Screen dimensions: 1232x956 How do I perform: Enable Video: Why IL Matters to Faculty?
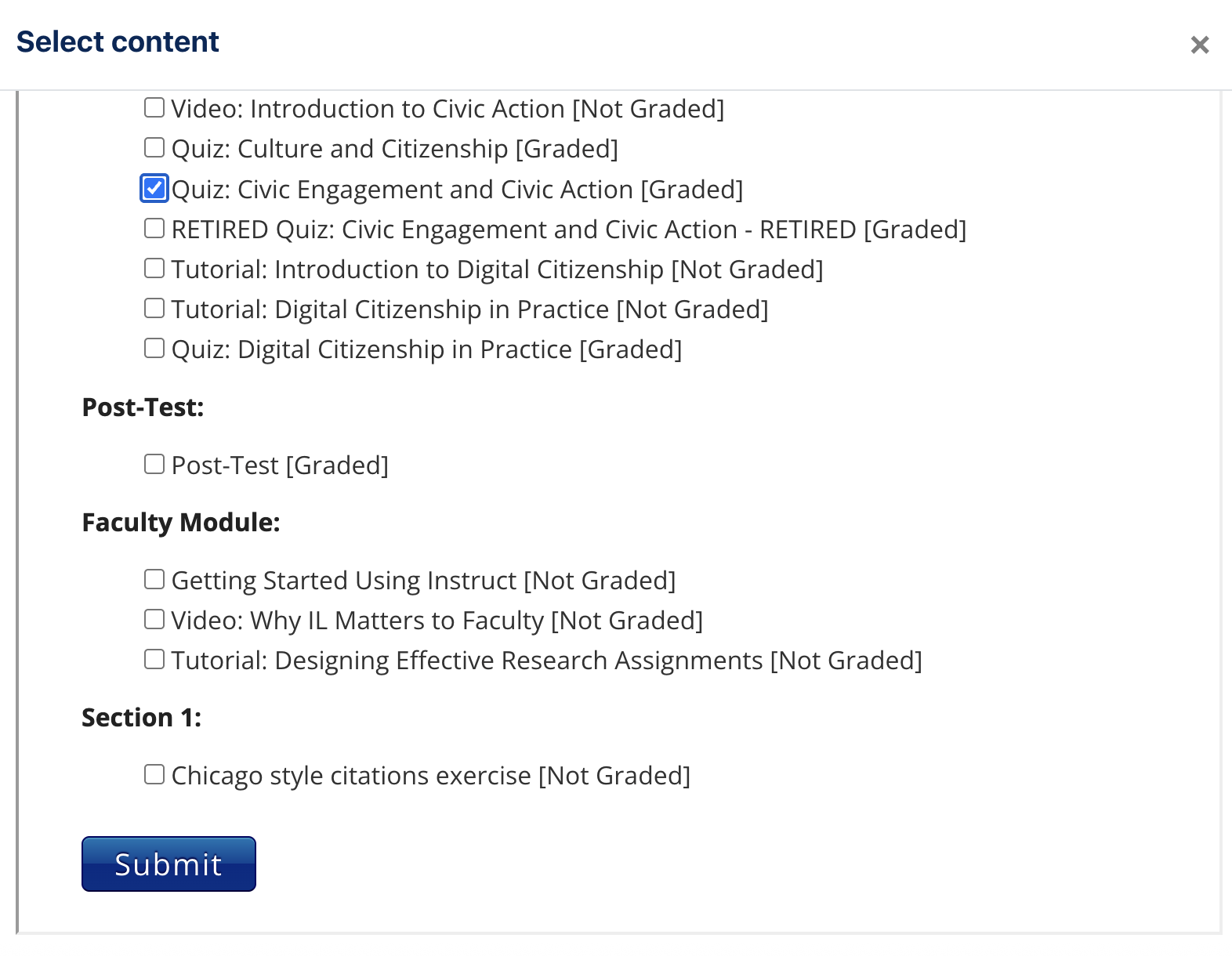(x=154, y=619)
